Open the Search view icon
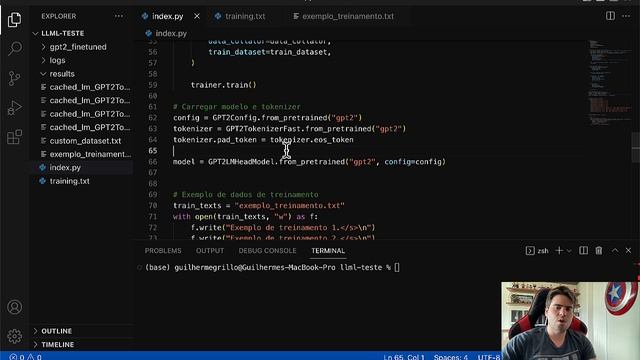 (15, 49)
